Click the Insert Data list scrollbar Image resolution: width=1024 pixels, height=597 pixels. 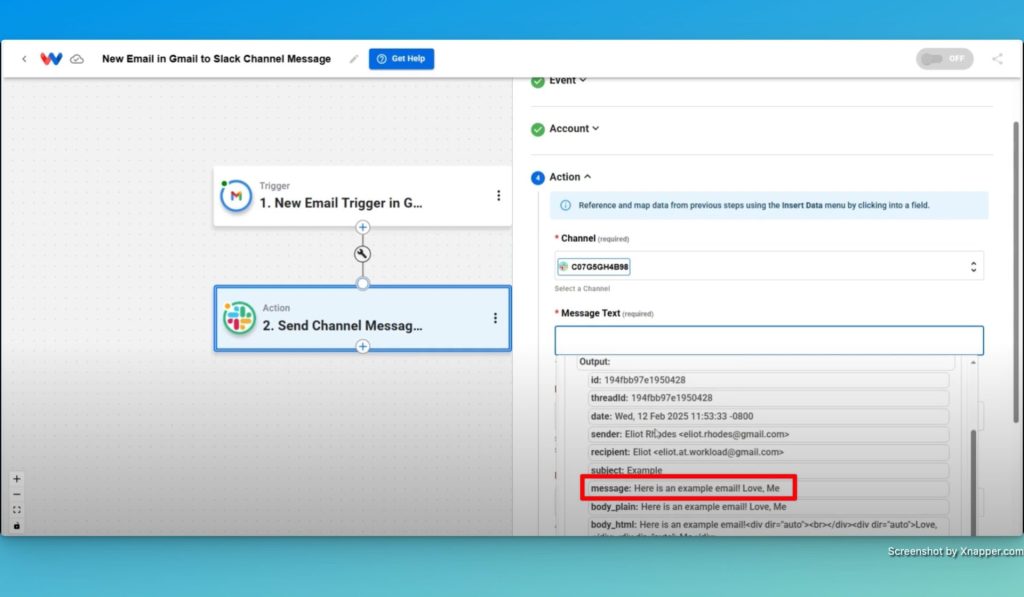[973, 482]
